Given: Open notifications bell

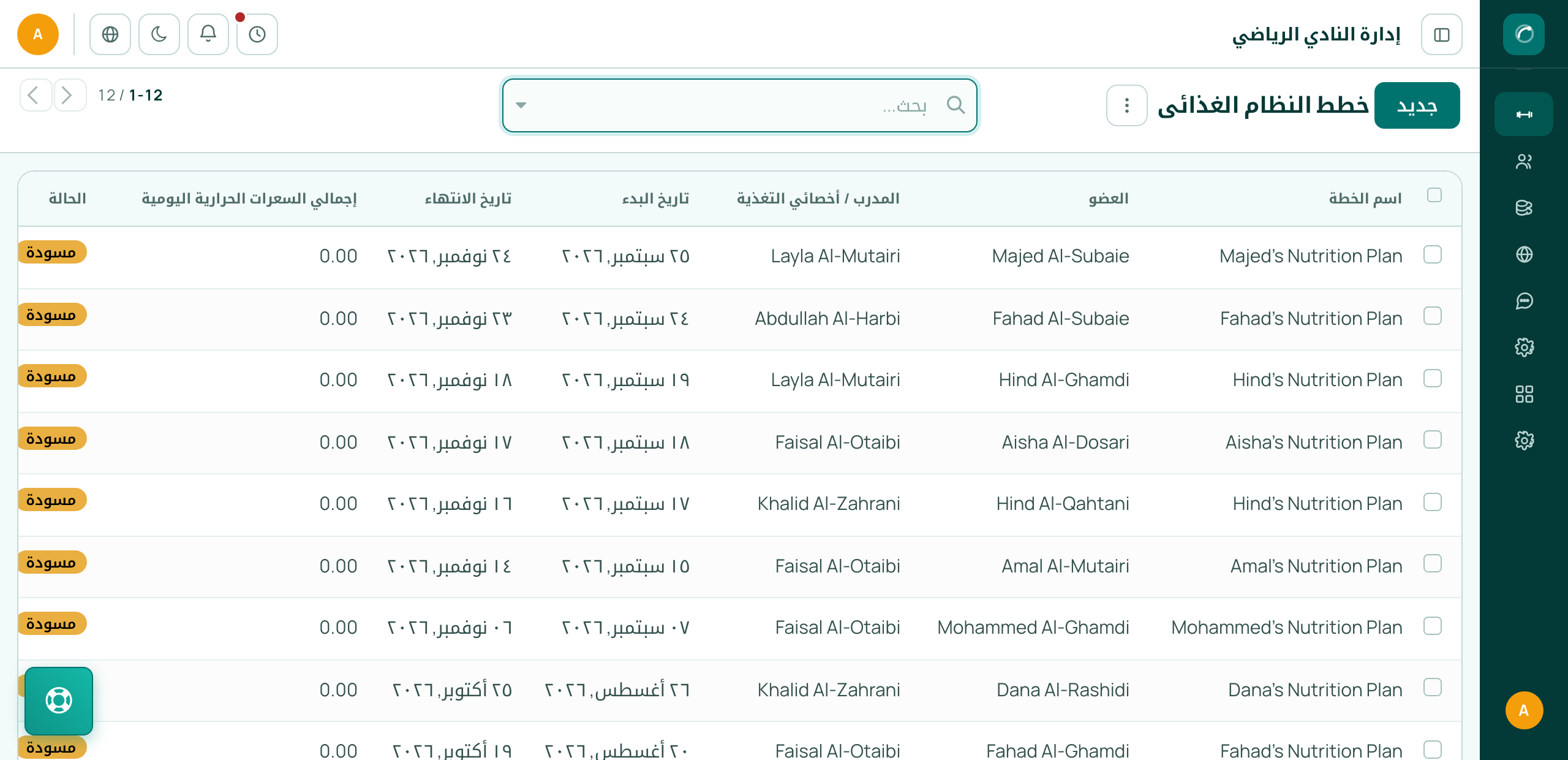Looking at the screenshot, I should [x=208, y=34].
